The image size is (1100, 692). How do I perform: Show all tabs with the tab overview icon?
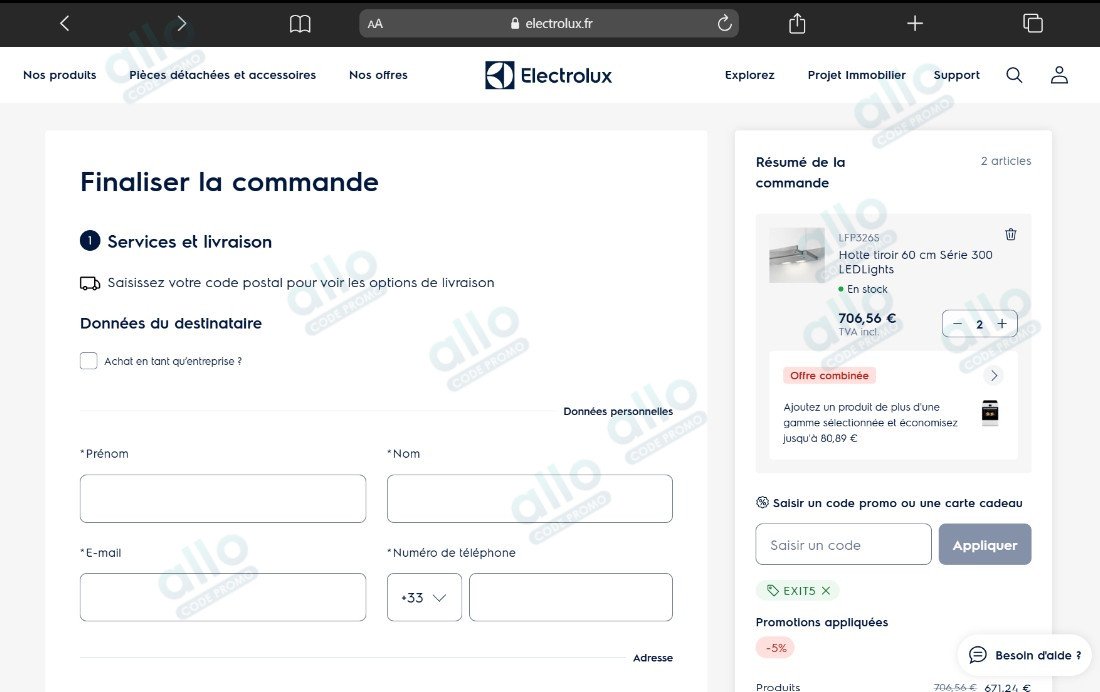[x=1033, y=23]
